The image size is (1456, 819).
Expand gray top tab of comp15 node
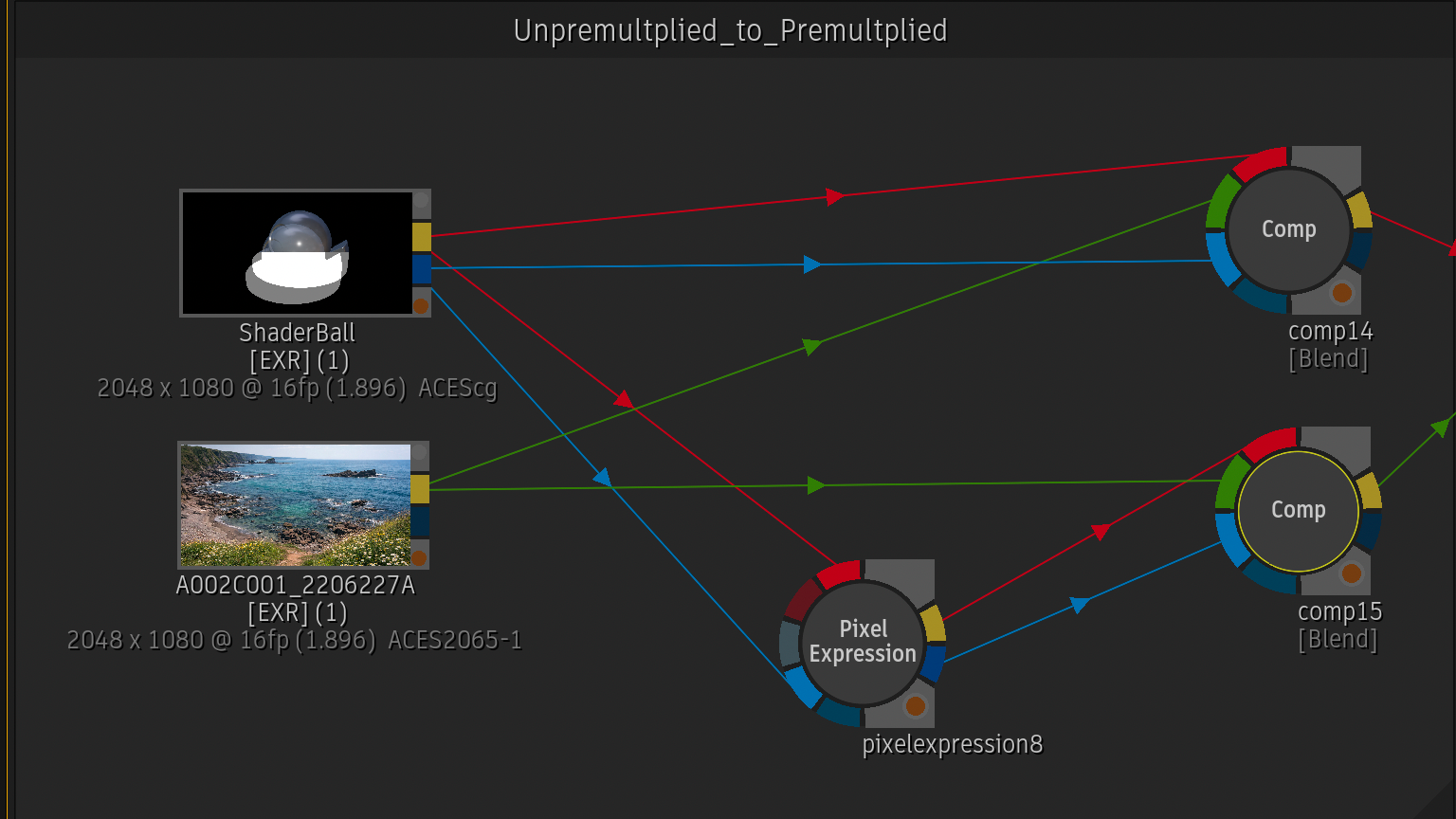pos(1336,447)
